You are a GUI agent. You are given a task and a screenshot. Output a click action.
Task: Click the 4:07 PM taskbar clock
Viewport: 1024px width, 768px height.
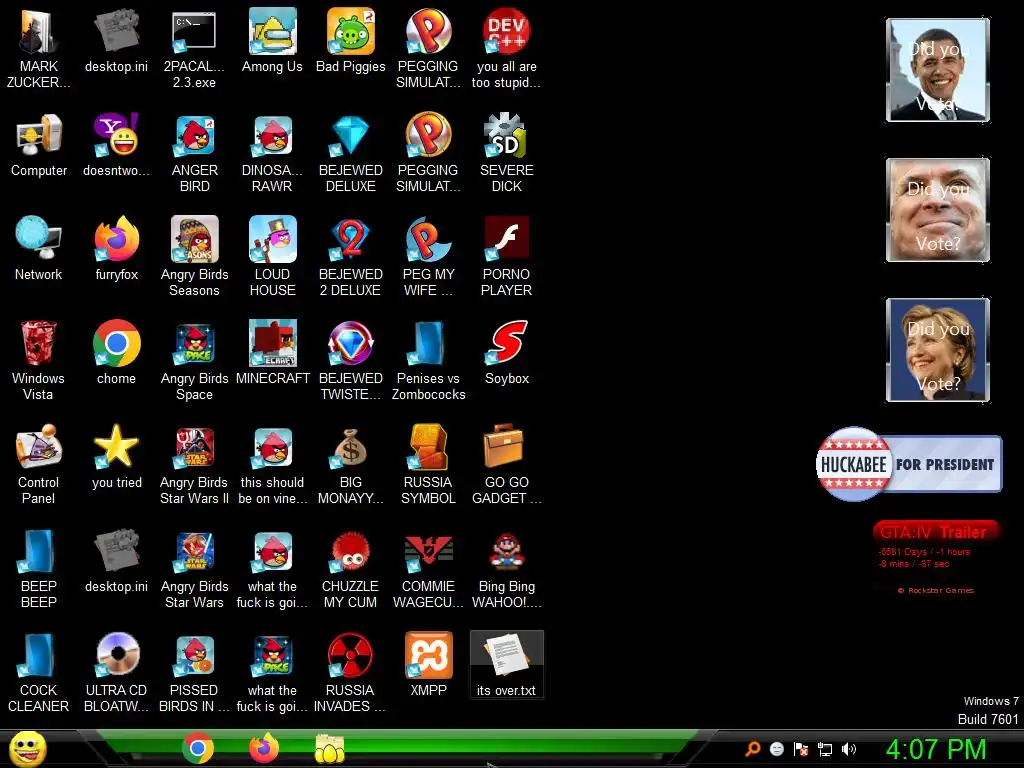coord(936,749)
